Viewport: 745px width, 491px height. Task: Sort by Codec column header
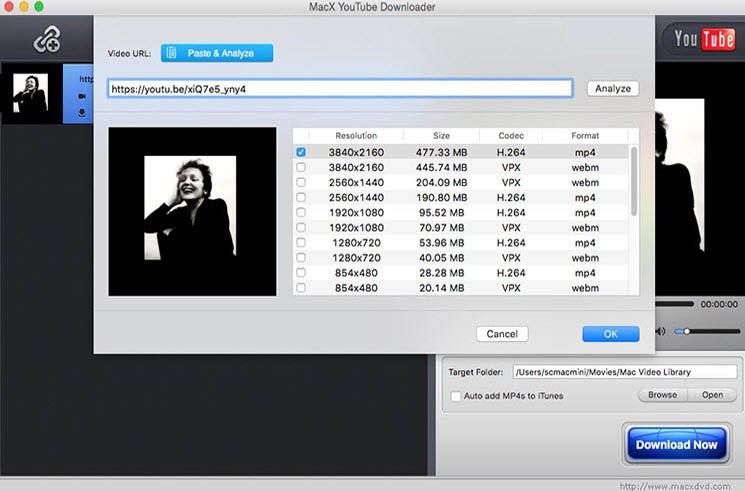tap(511, 135)
